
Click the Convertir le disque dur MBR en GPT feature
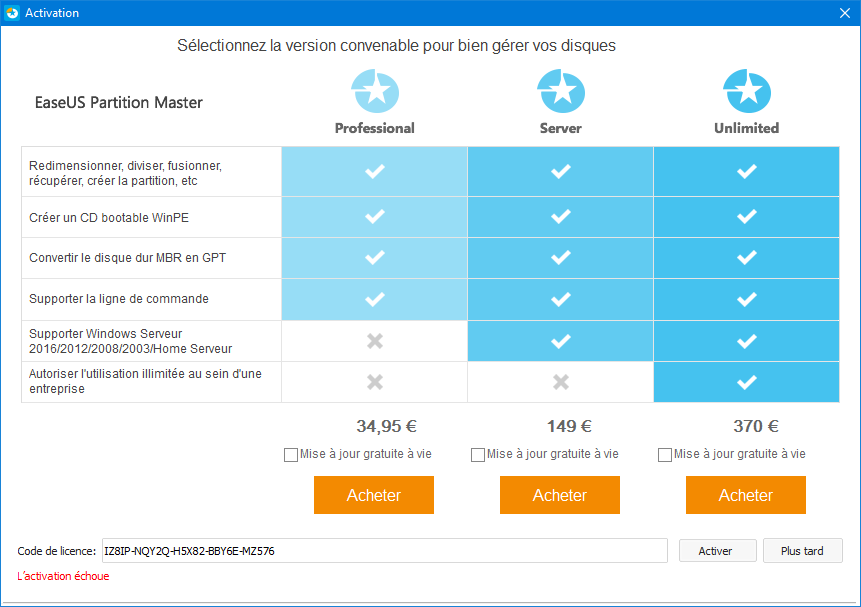127,258
